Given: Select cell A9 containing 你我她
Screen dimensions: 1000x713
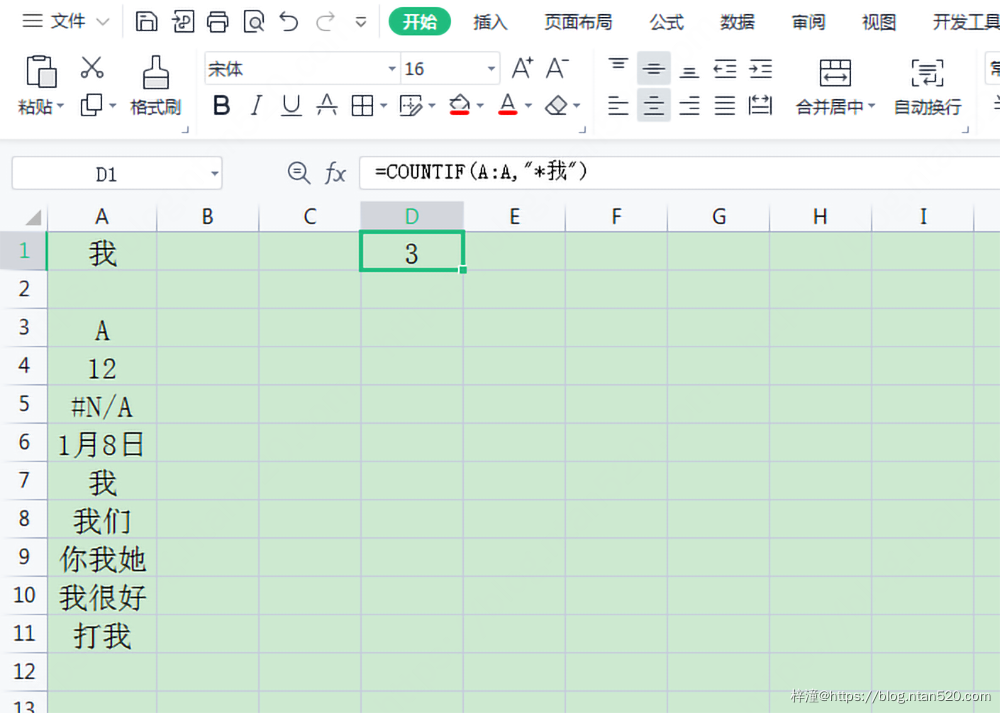Looking at the screenshot, I should click(102, 557).
